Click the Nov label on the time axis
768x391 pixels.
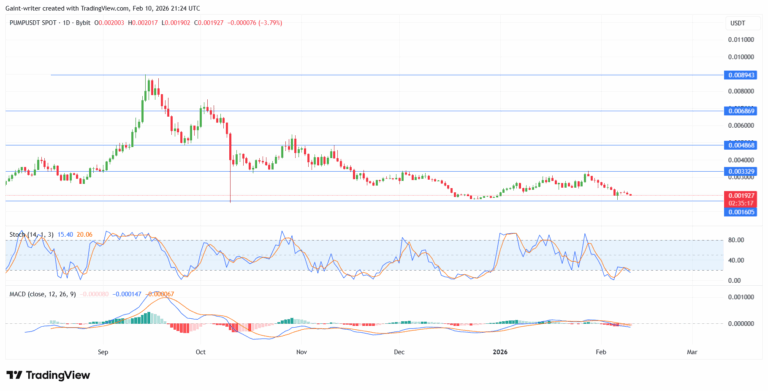[301, 352]
